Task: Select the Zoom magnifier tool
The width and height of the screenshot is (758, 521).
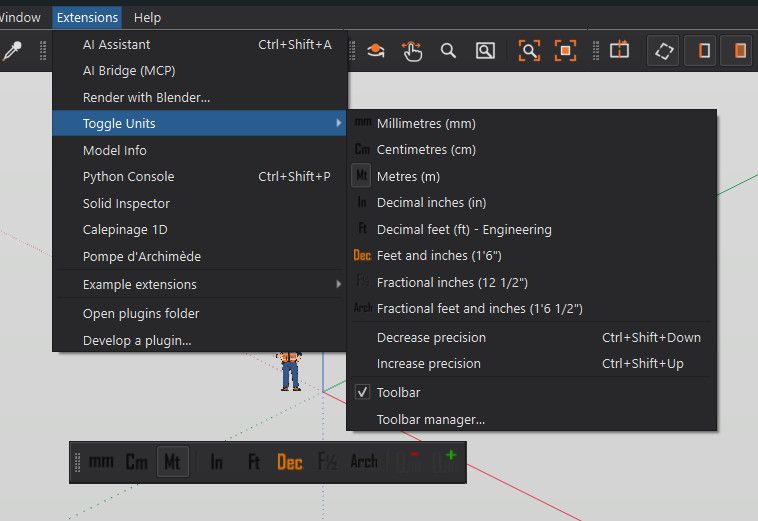Action: [448, 50]
